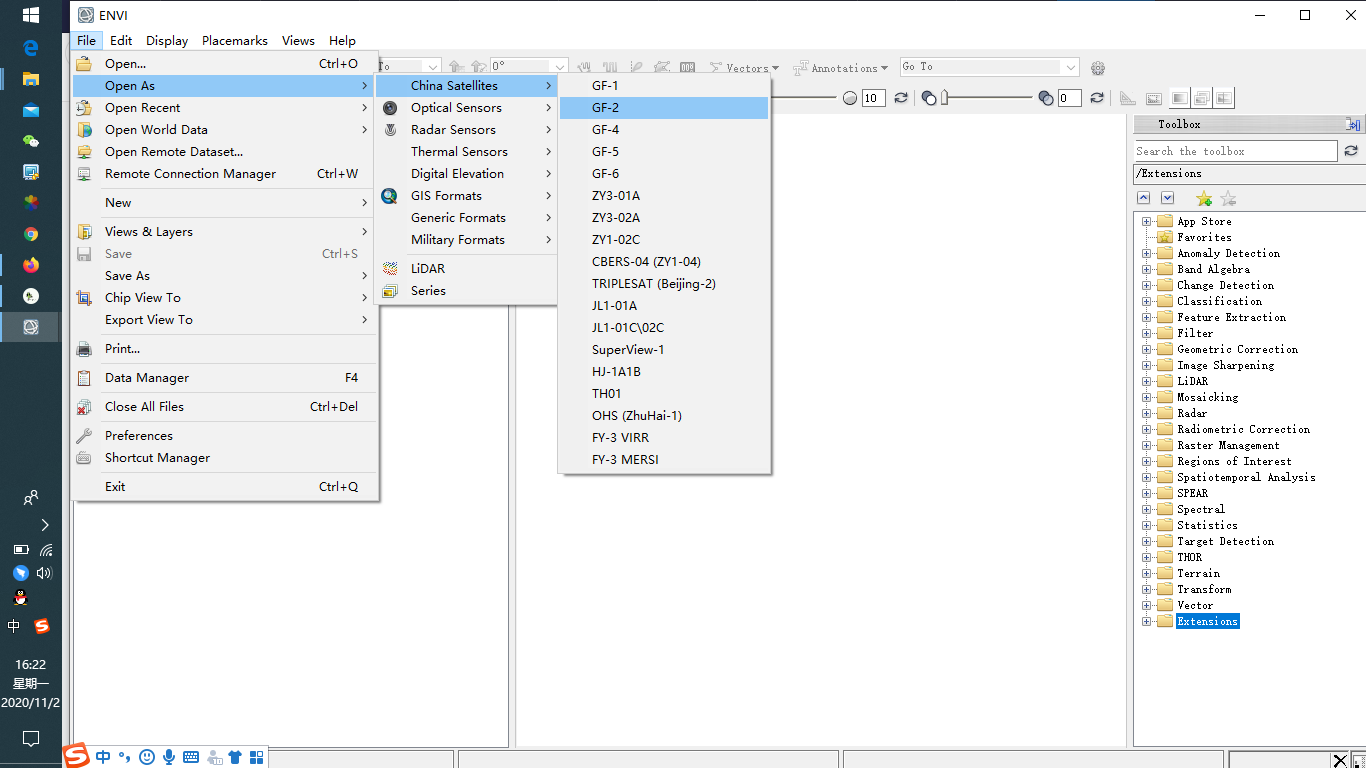Click the preferences gear icon beside Go To
The width and height of the screenshot is (1366, 768).
(x=1098, y=68)
